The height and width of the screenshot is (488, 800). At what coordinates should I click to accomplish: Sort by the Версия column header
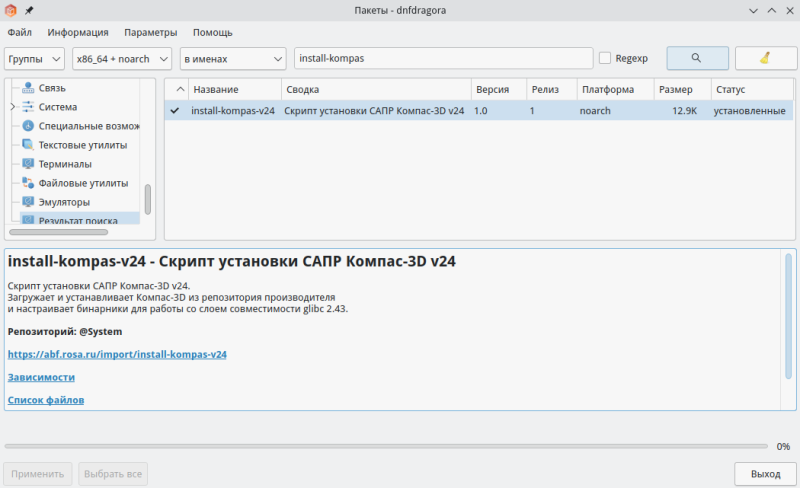[x=498, y=89]
